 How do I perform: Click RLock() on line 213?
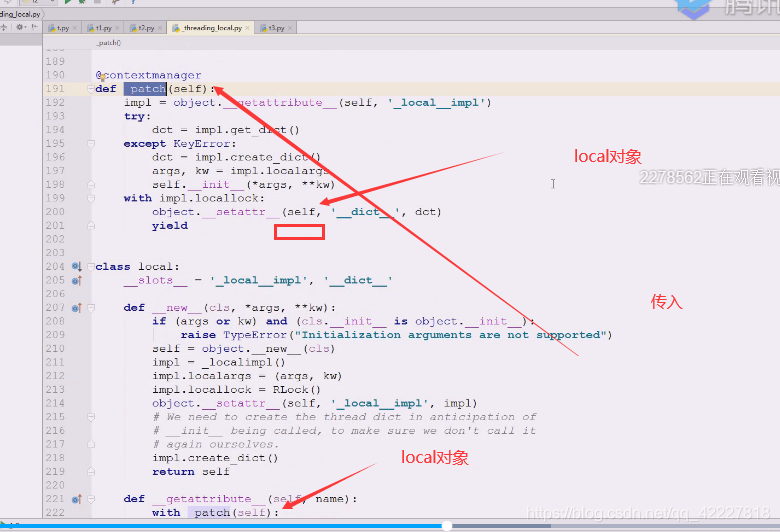[x=297, y=390]
